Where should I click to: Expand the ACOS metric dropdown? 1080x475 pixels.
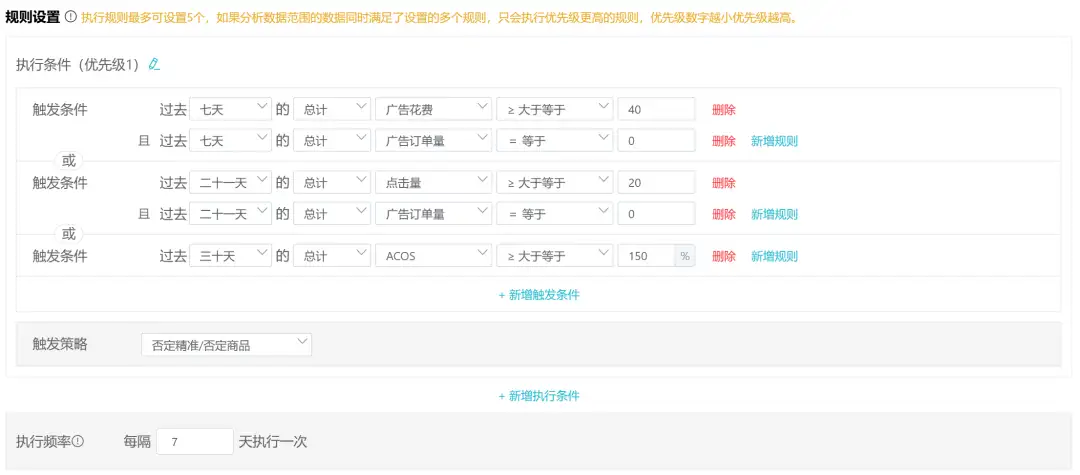[433, 256]
